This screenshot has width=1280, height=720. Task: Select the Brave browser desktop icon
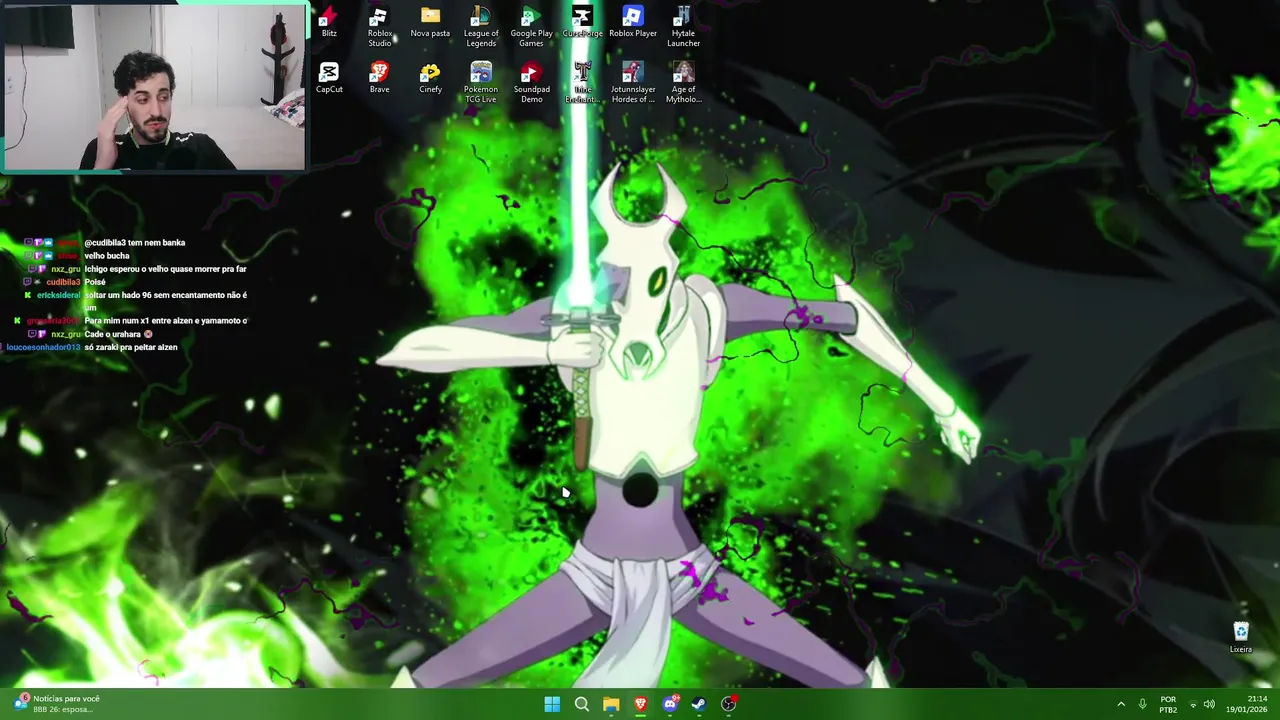click(x=380, y=78)
